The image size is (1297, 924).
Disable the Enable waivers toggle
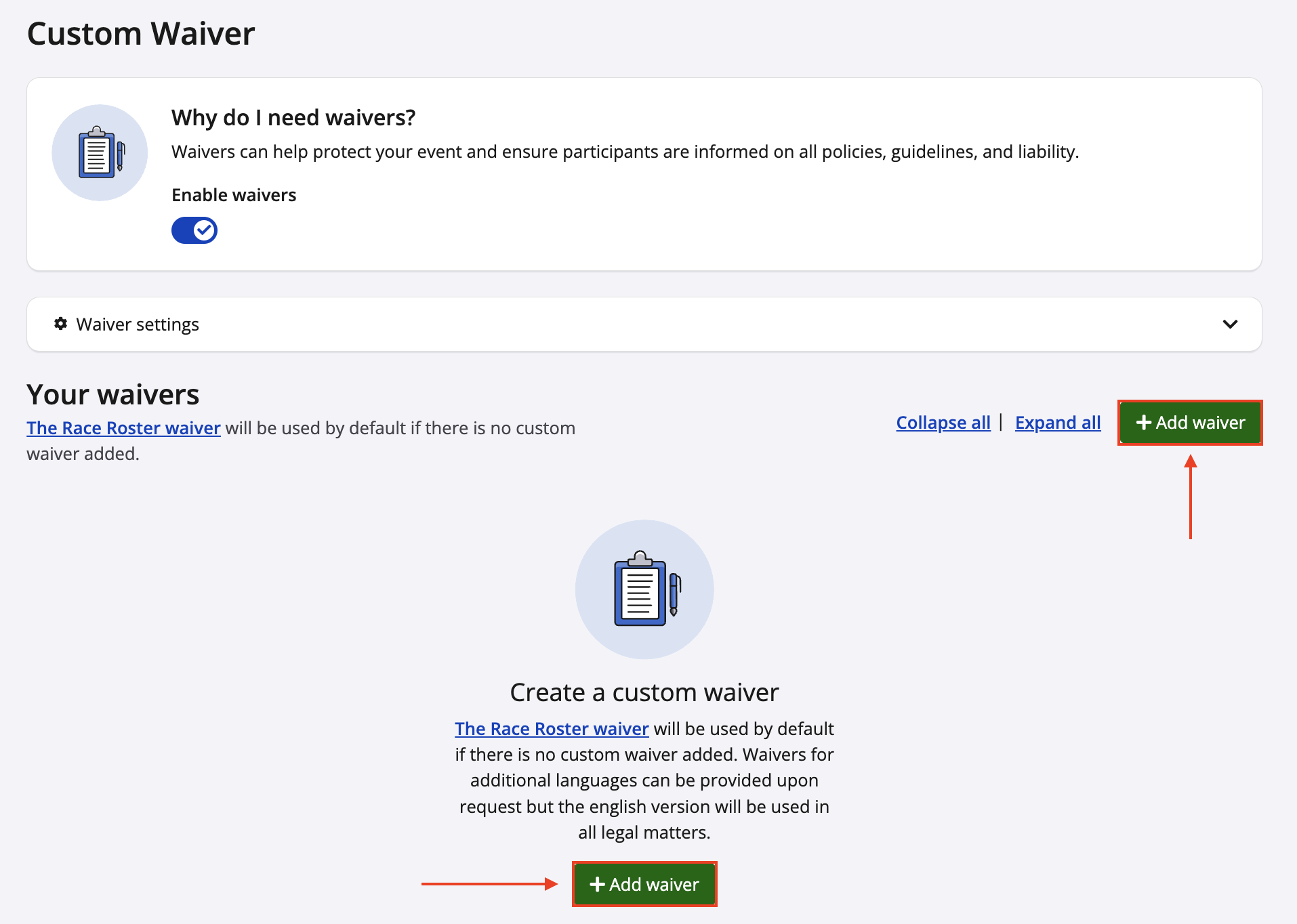(194, 230)
